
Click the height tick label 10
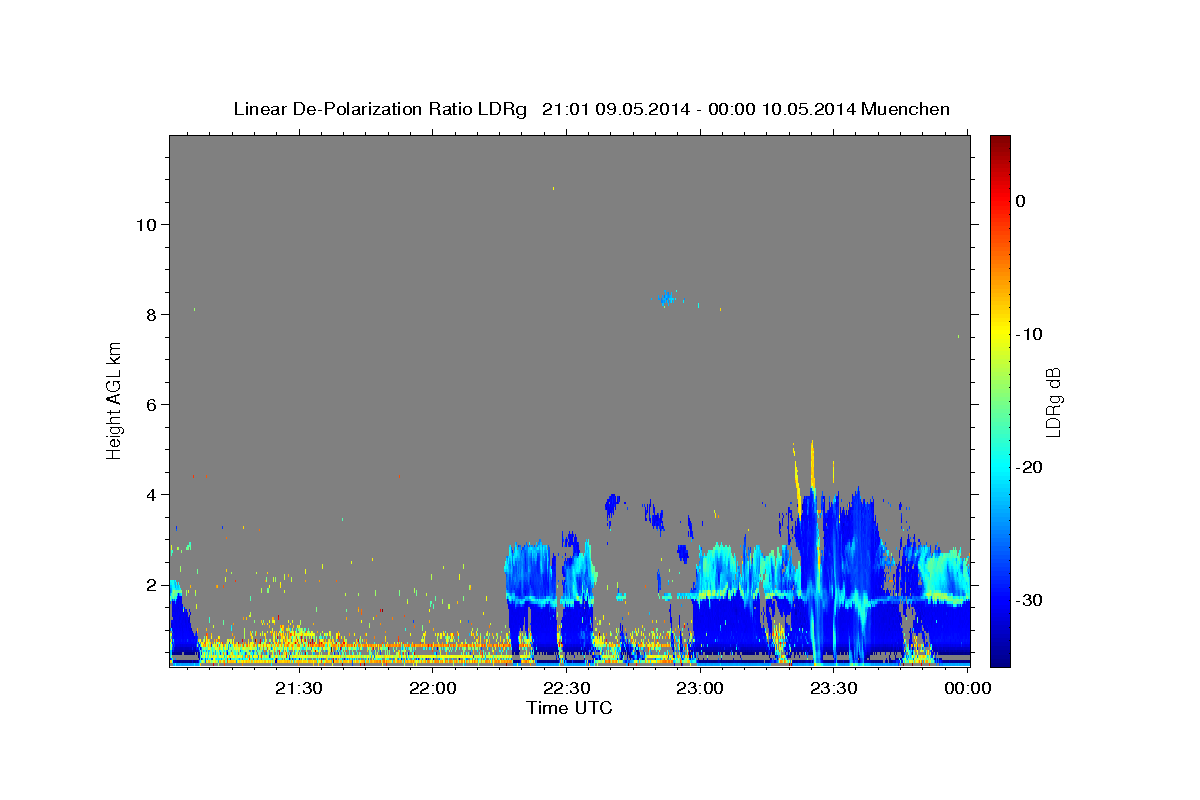[146, 224]
